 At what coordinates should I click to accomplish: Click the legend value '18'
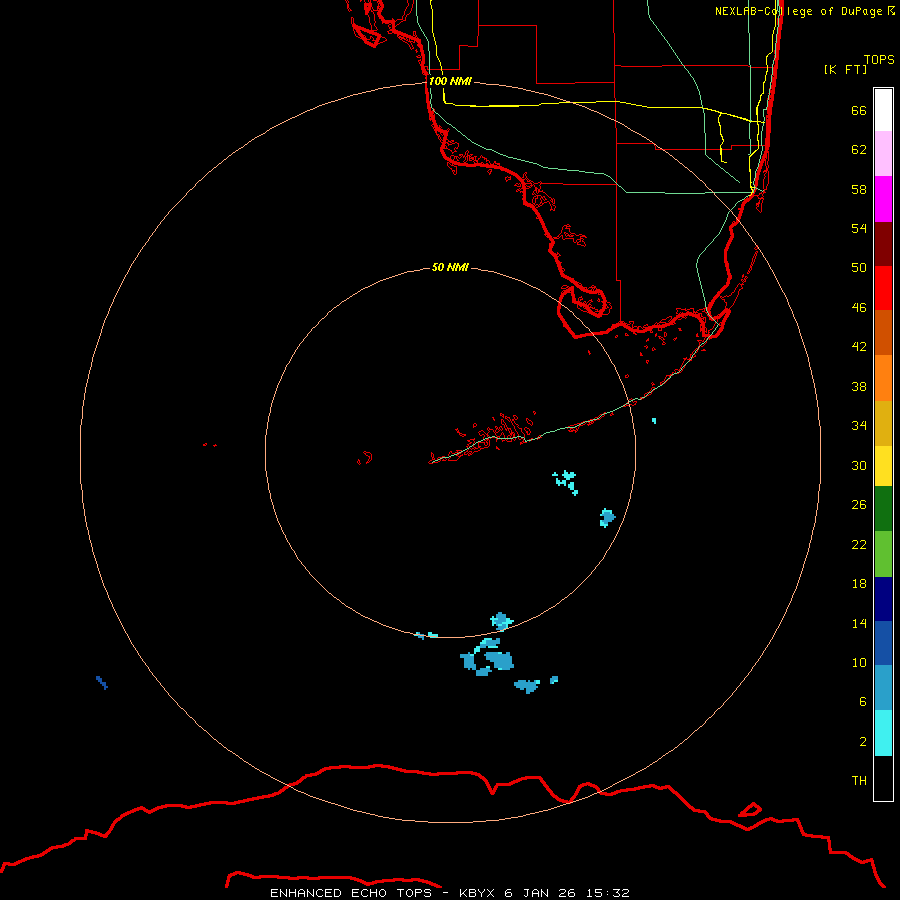(859, 584)
